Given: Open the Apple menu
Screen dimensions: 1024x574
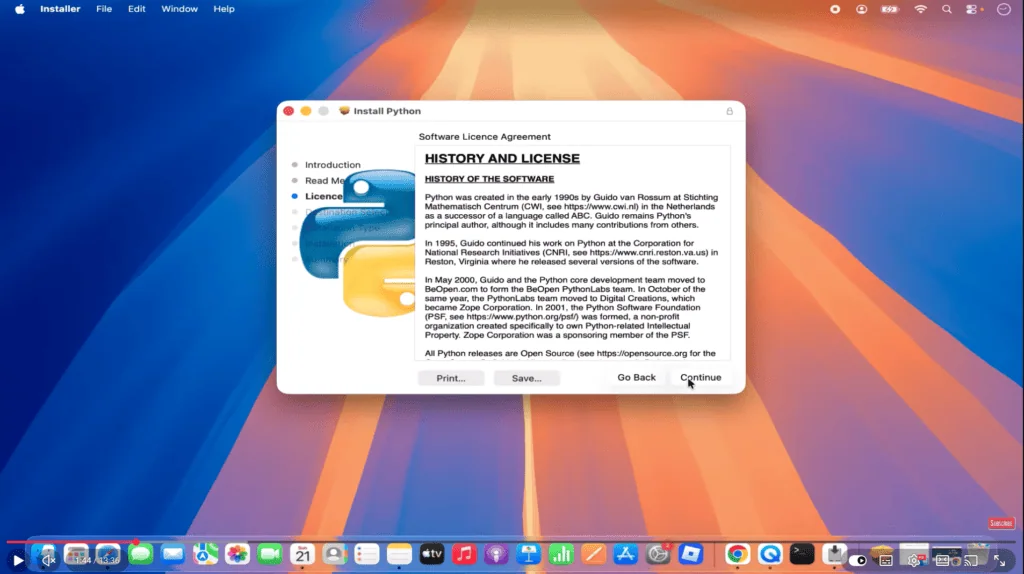Looking at the screenshot, I should point(20,9).
